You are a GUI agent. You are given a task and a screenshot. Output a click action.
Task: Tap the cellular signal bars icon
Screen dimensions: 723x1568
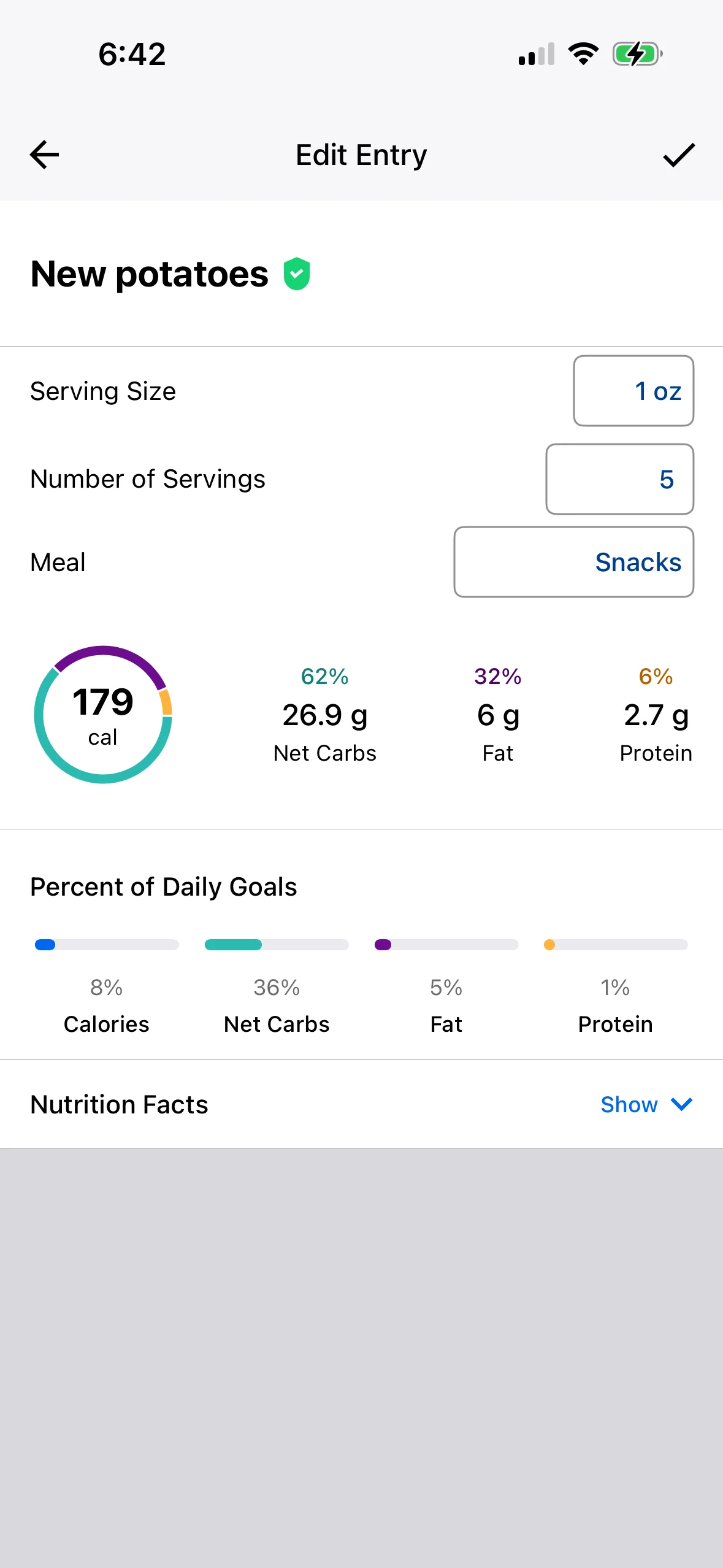coord(537,54)
